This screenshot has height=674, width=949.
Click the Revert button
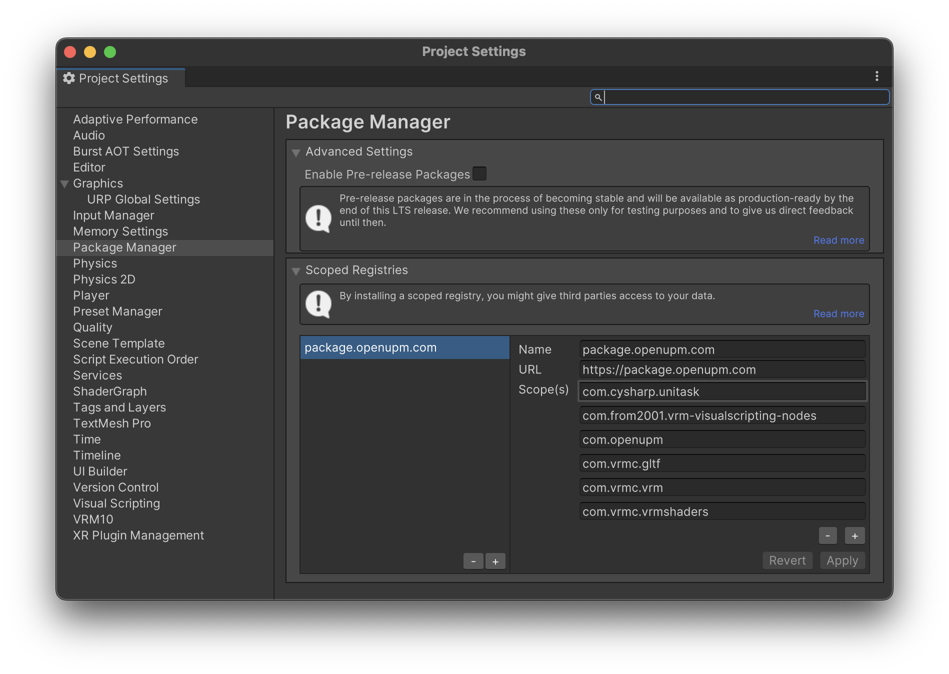tap(787, 560)
